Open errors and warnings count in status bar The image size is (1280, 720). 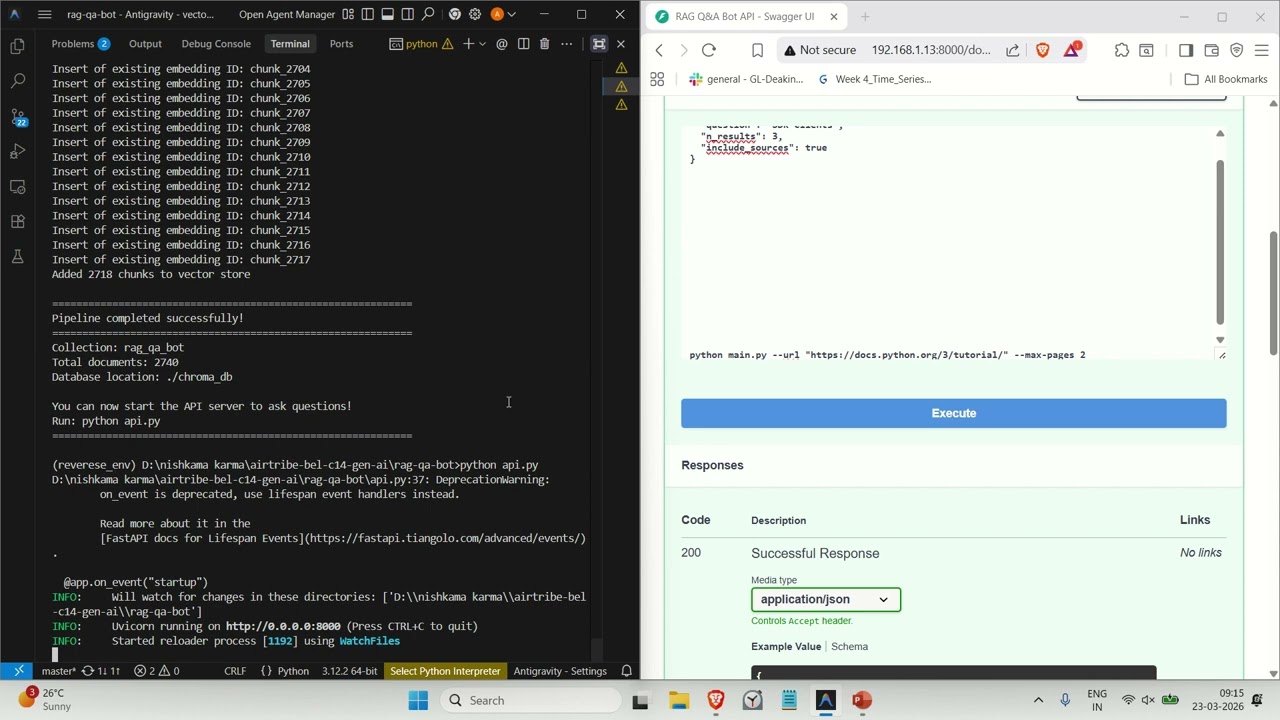coord(157,671)
